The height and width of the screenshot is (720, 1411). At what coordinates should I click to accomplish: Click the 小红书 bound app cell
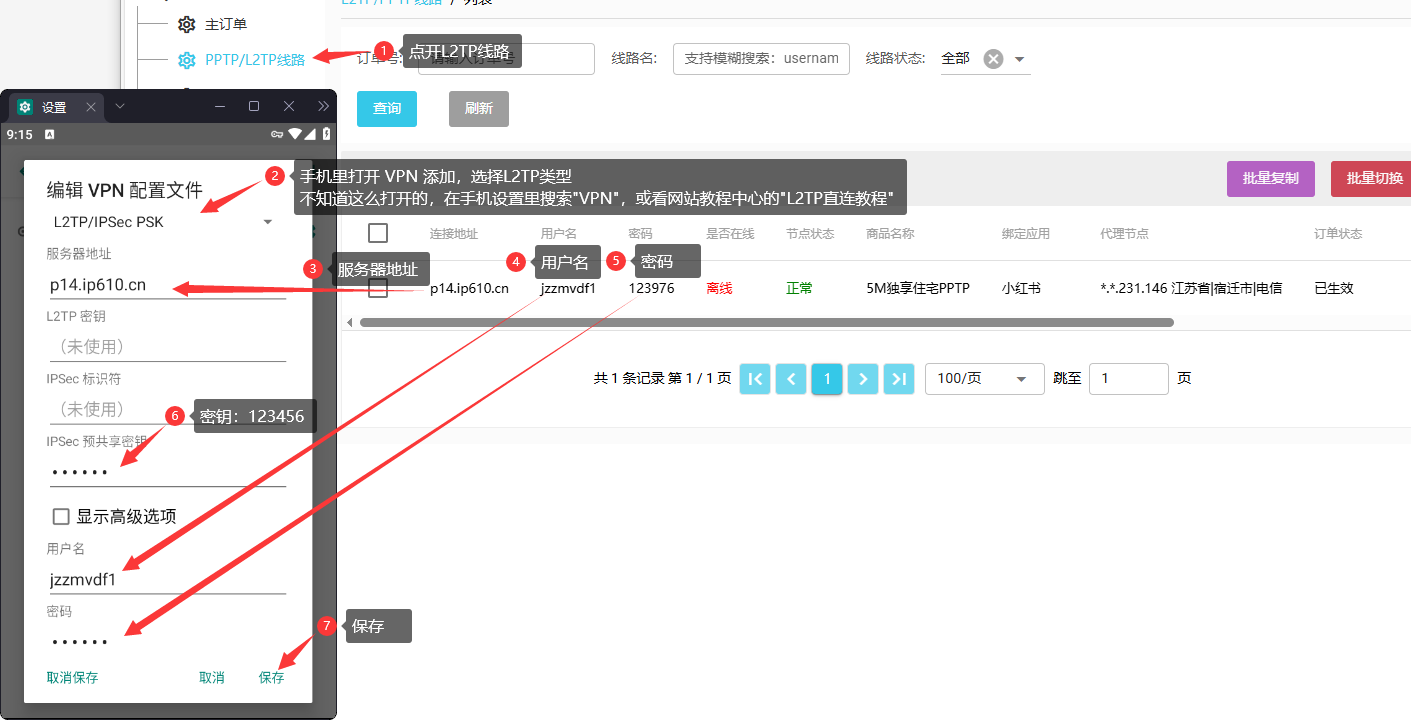[1021, 288]
